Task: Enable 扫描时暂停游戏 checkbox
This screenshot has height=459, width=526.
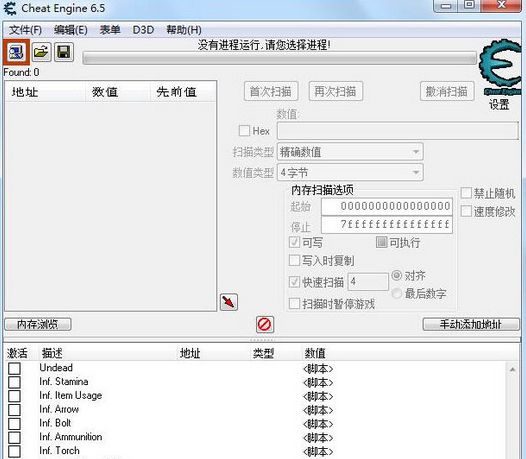Action: pos(294,304)
